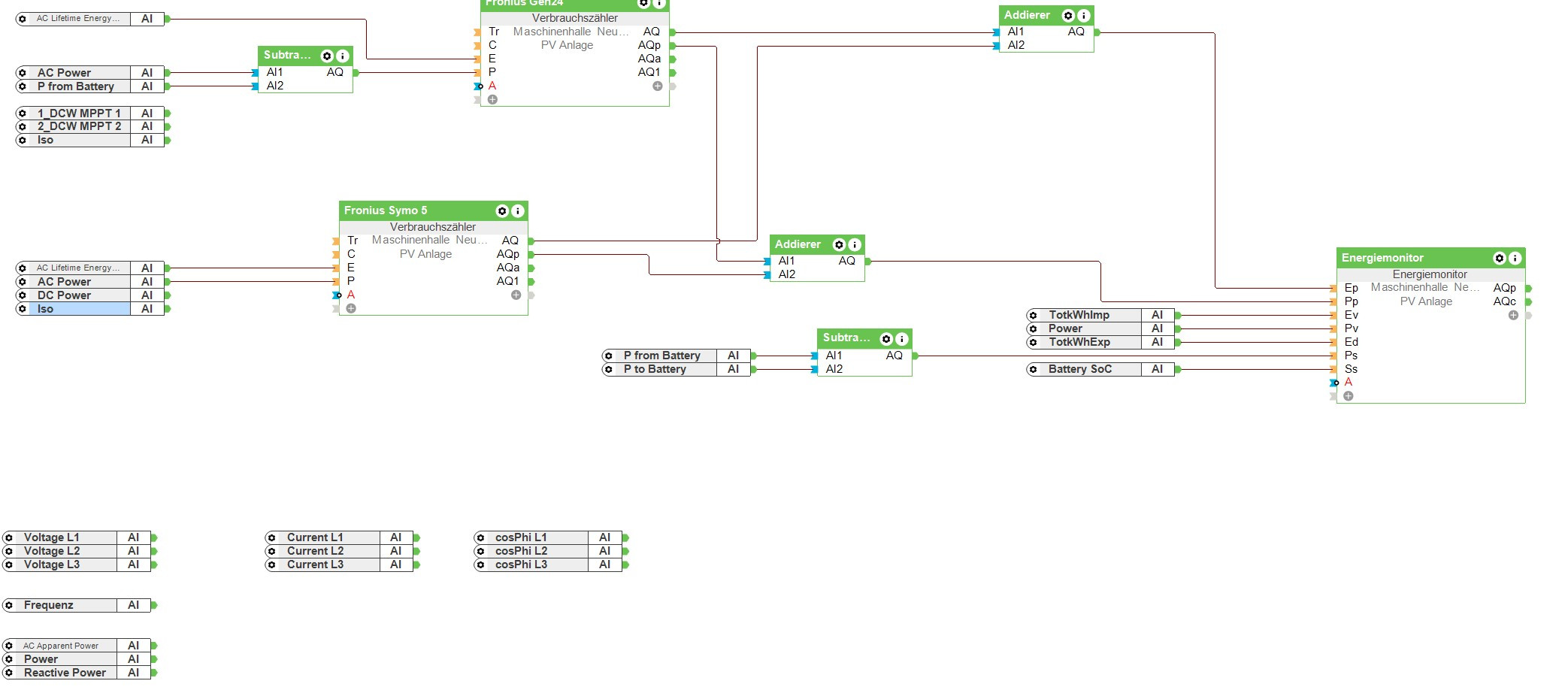Open gear icon of Frequenz input
This screenshot has height=687, width=1568.
tap(9, 605)
